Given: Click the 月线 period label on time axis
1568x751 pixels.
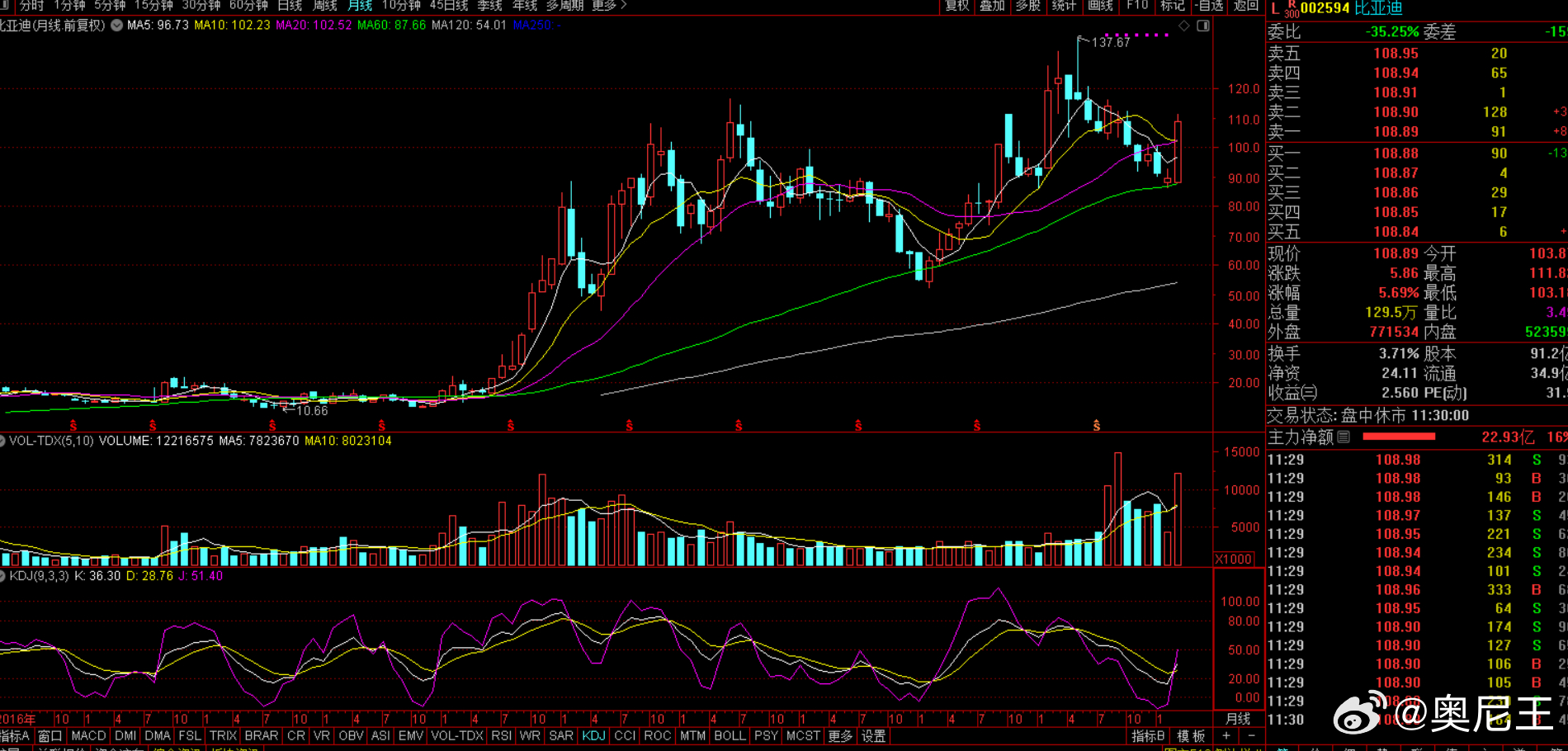Looking at the screenshot, I should click(1238, 719).
